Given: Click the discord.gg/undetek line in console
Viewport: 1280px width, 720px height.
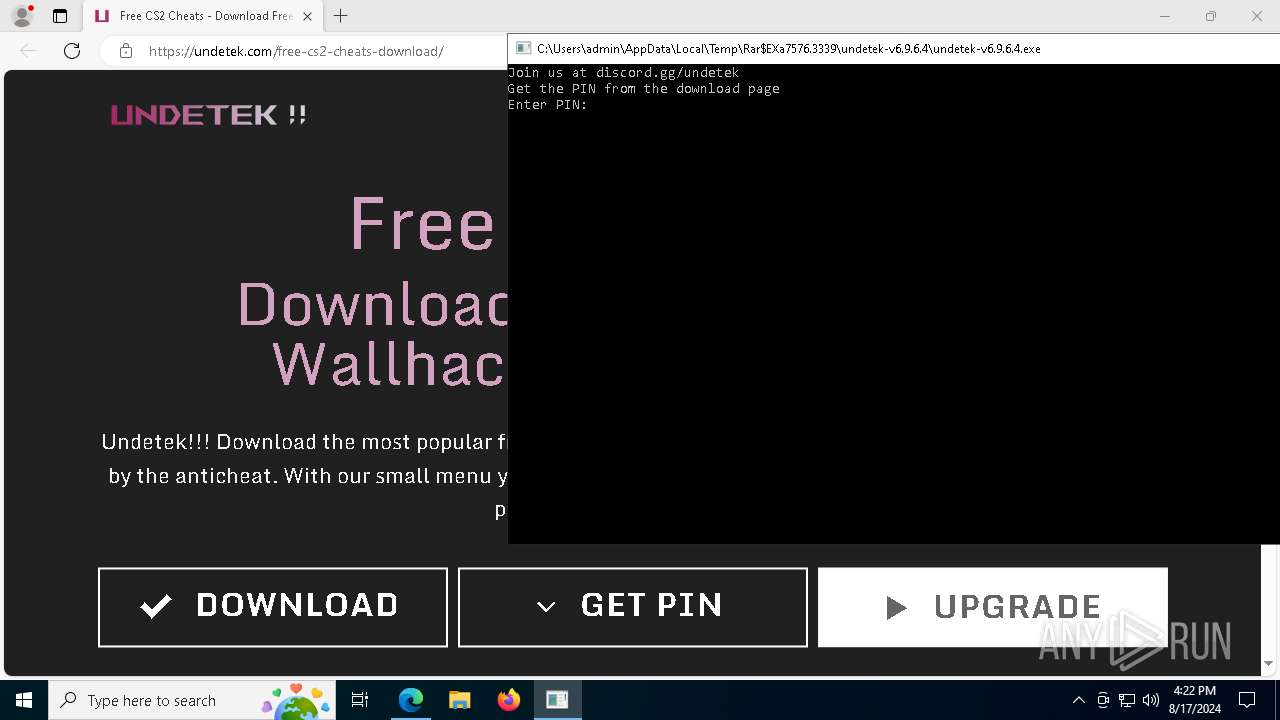Looking at the screenshot, I should (623, 73).
